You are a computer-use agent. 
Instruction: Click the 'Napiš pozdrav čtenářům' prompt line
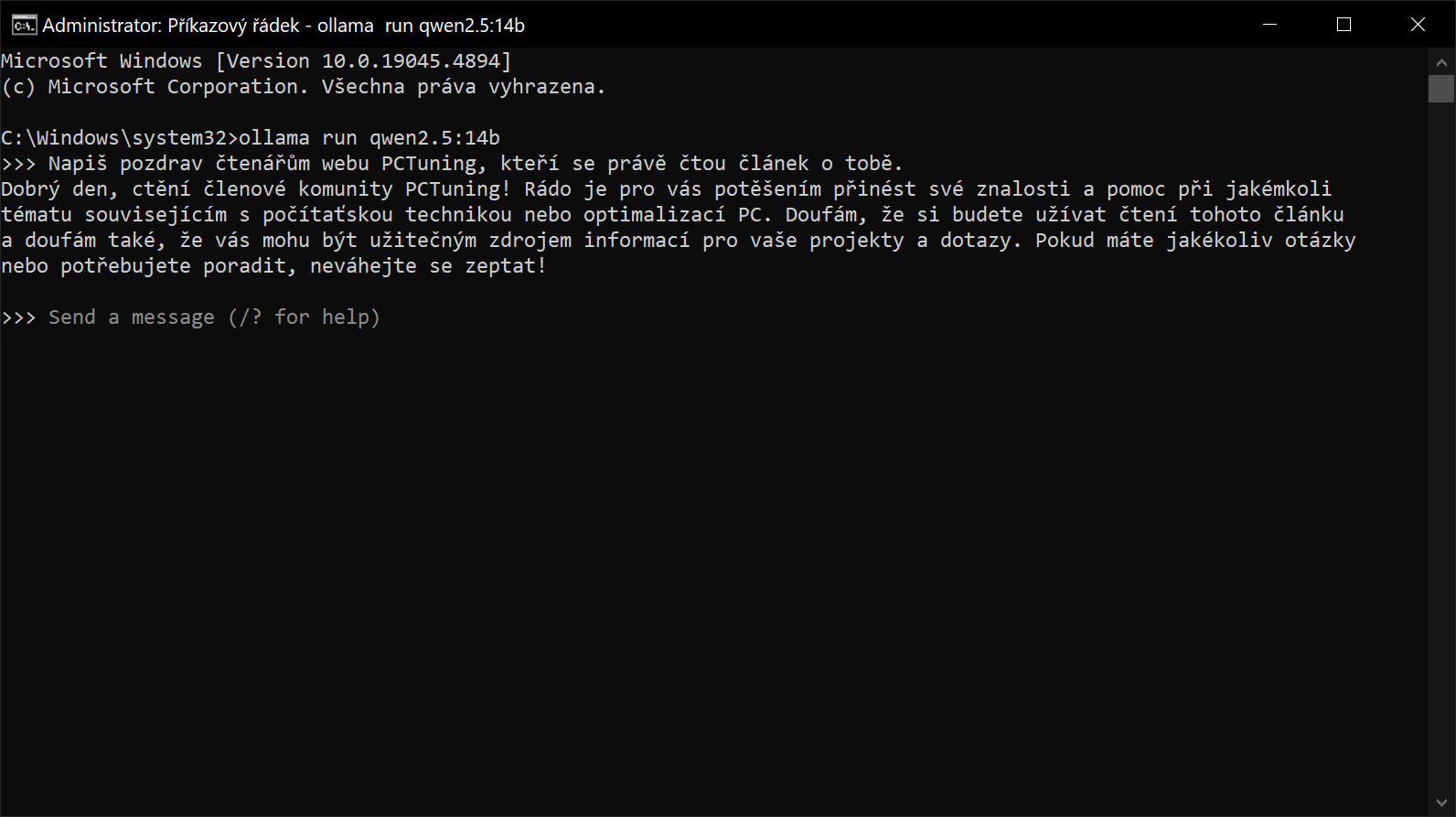[x=452, y=164]
